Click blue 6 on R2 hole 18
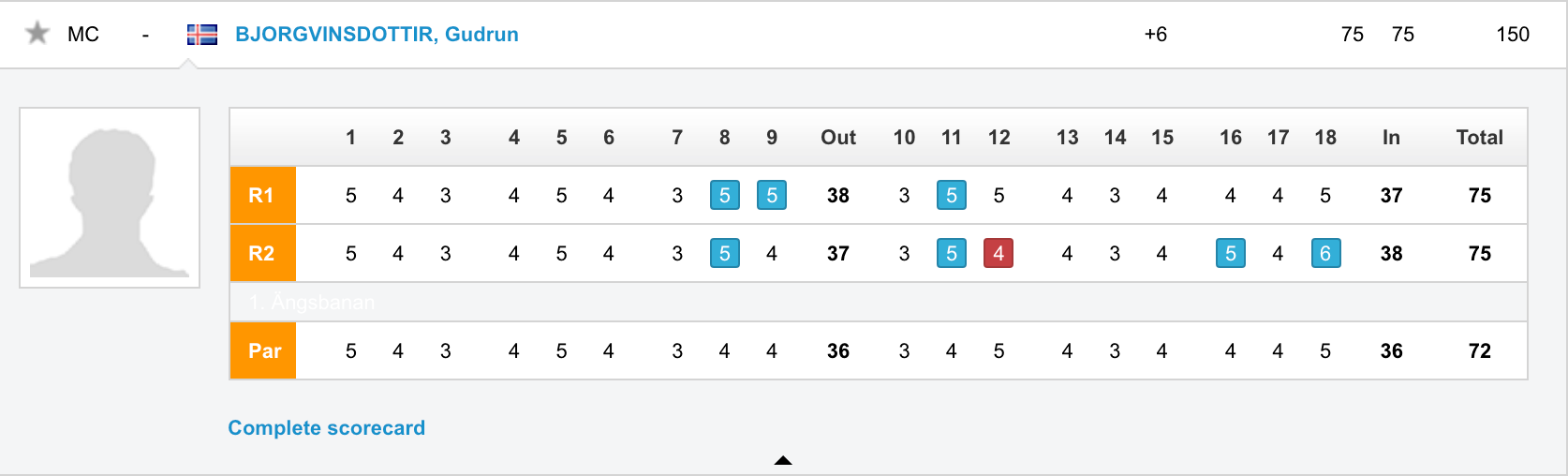Viewport: 1568px width, 476px height. [1325, 253]
